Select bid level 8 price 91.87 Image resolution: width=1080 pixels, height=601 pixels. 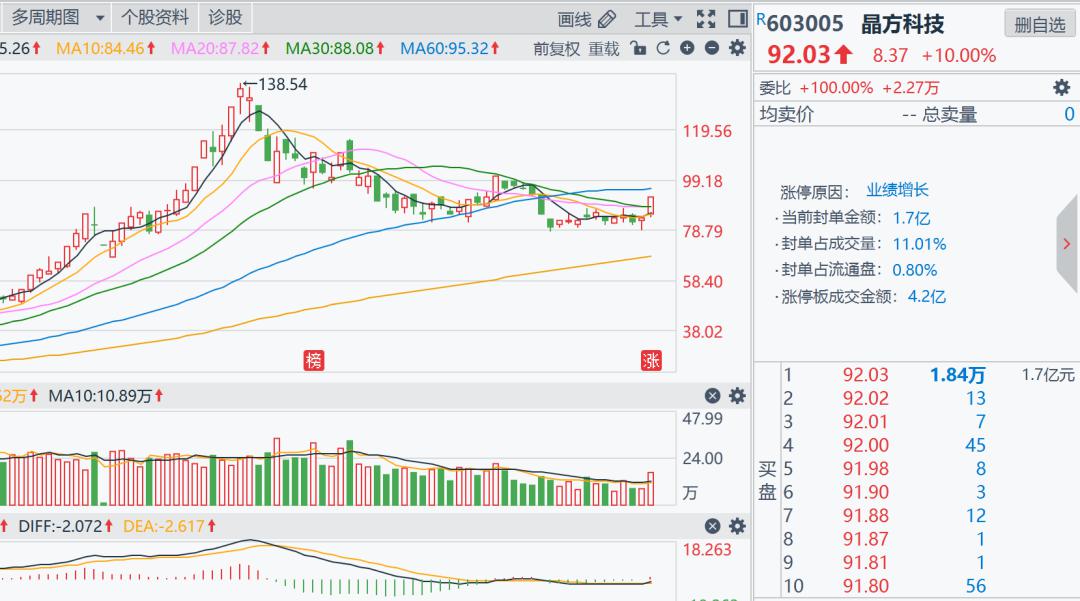[866, 538]
